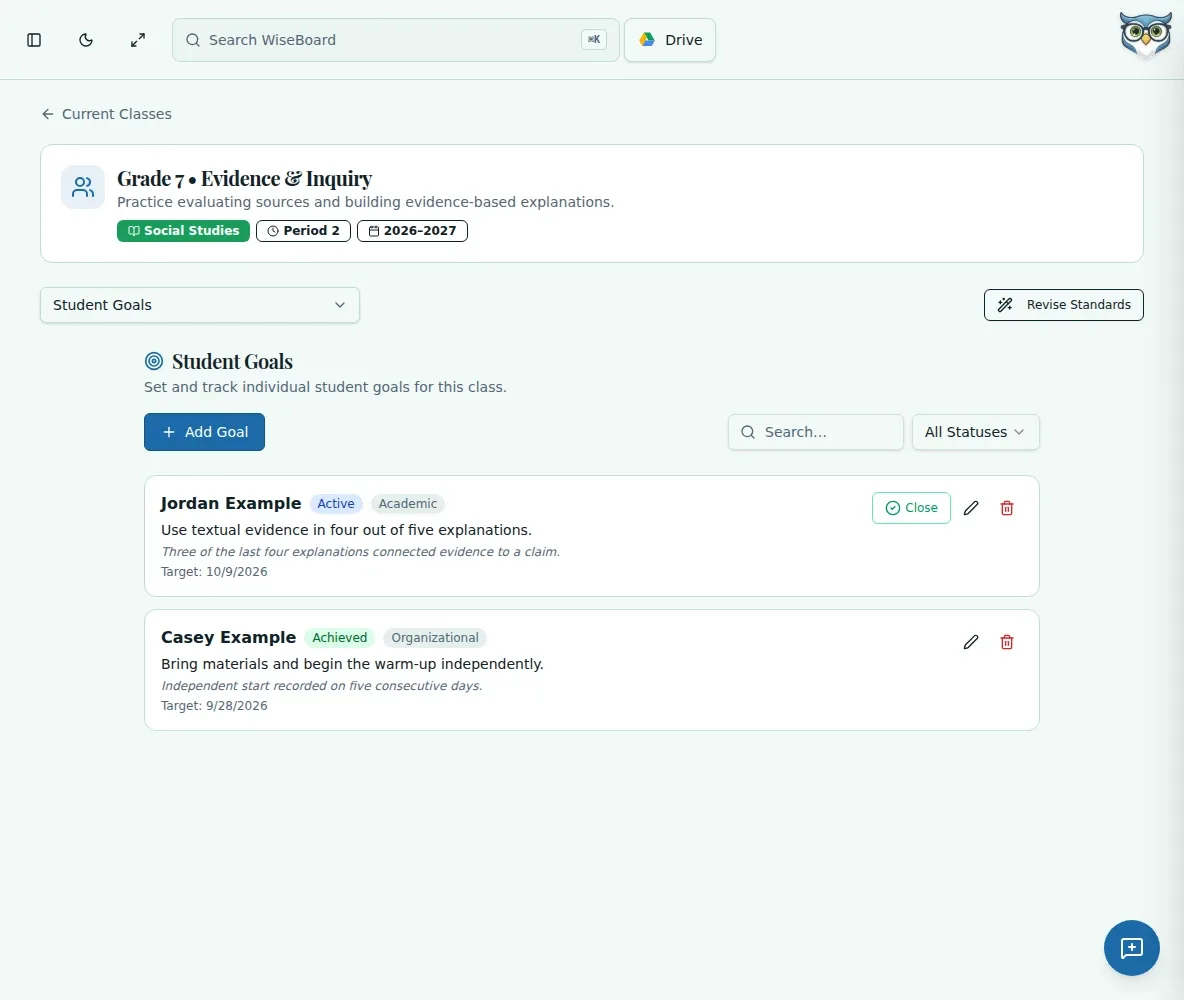Screen dimensions: 1184x1000
Task: Select the Jordan Example name
Action: coord(231,504)
